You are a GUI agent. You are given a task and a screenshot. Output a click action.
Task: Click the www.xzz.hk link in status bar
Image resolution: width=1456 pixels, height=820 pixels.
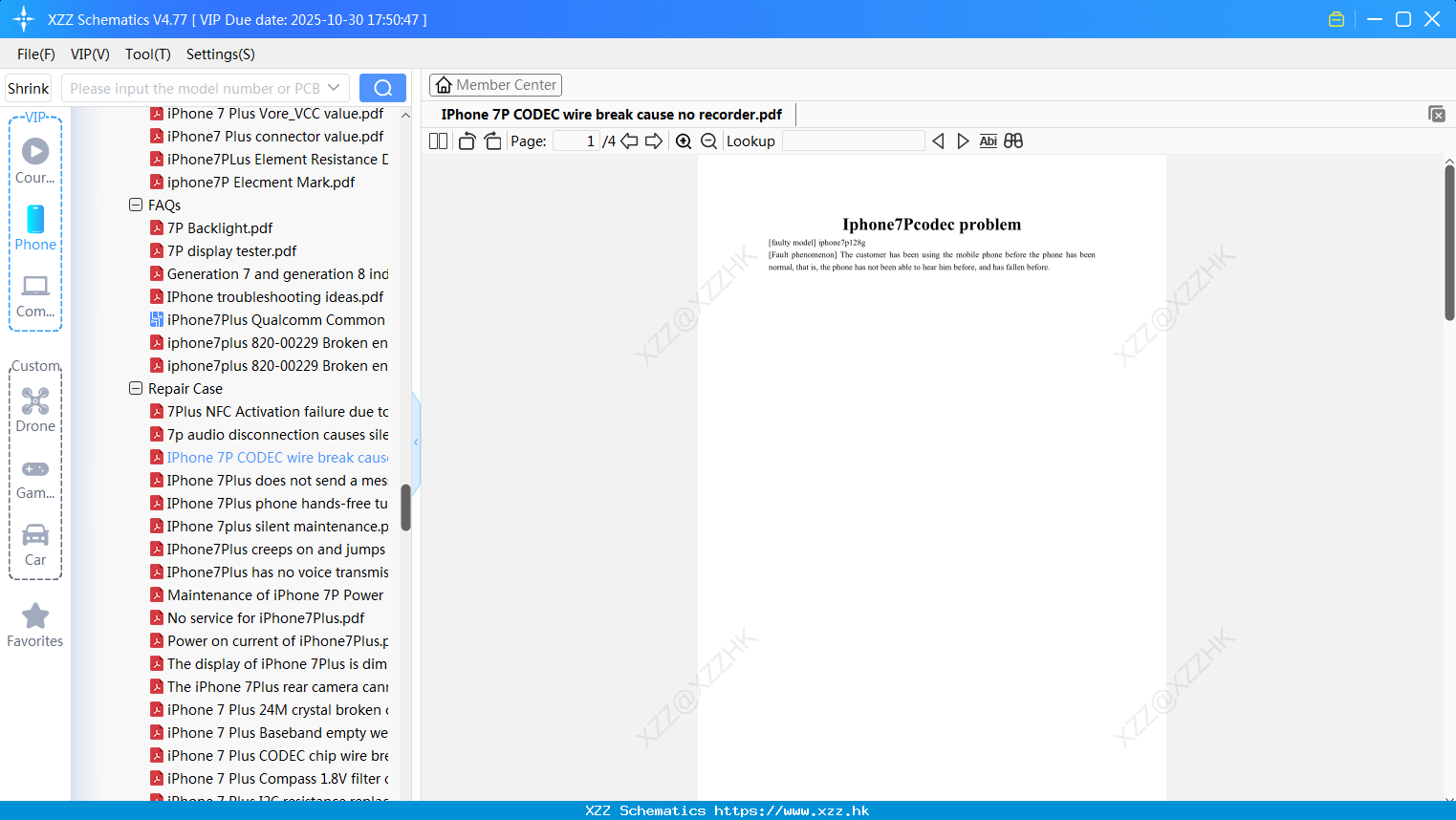click(792, 810)
